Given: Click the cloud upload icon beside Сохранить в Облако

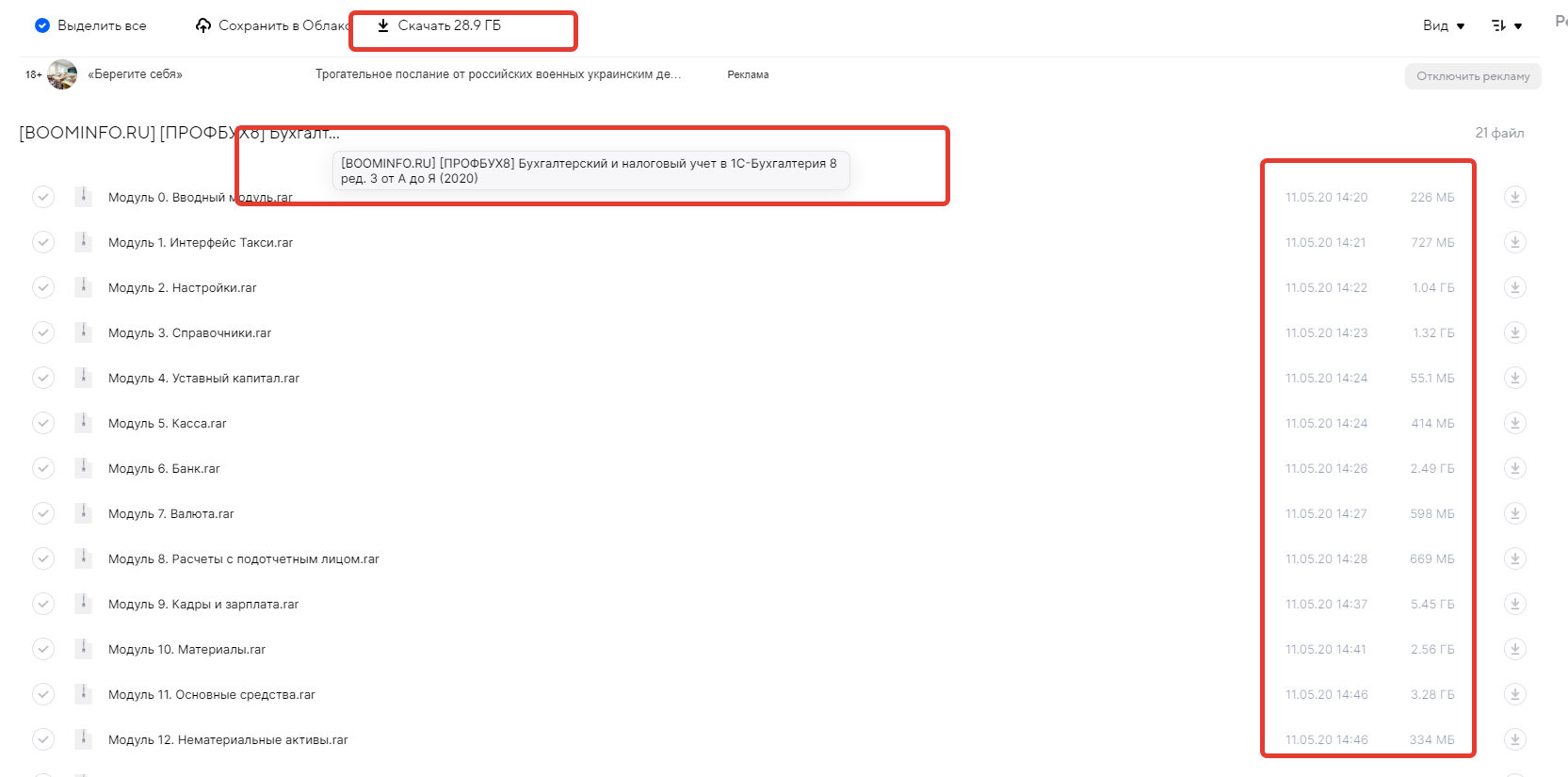Looking at the screenshot, I should (203, 25).
